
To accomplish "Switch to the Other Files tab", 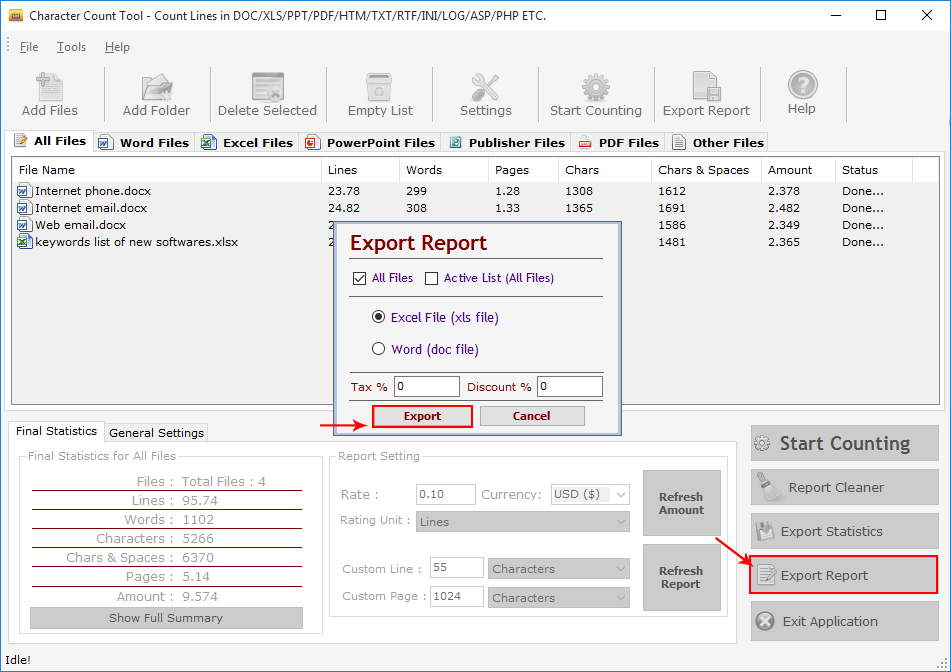I will 718,143.
